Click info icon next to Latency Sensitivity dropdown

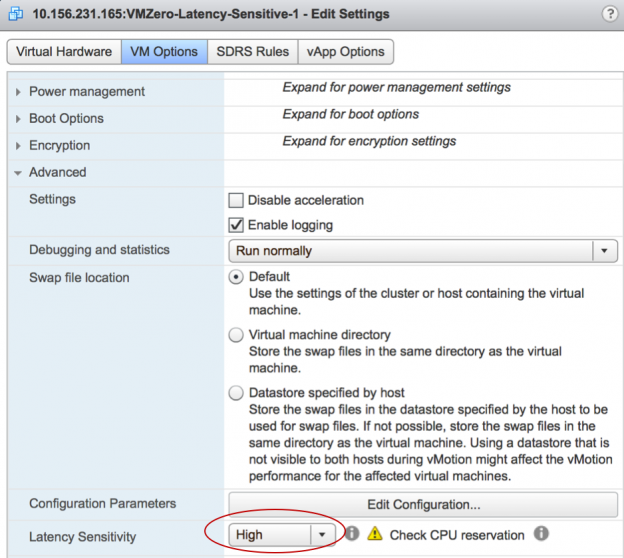point(352,533)
